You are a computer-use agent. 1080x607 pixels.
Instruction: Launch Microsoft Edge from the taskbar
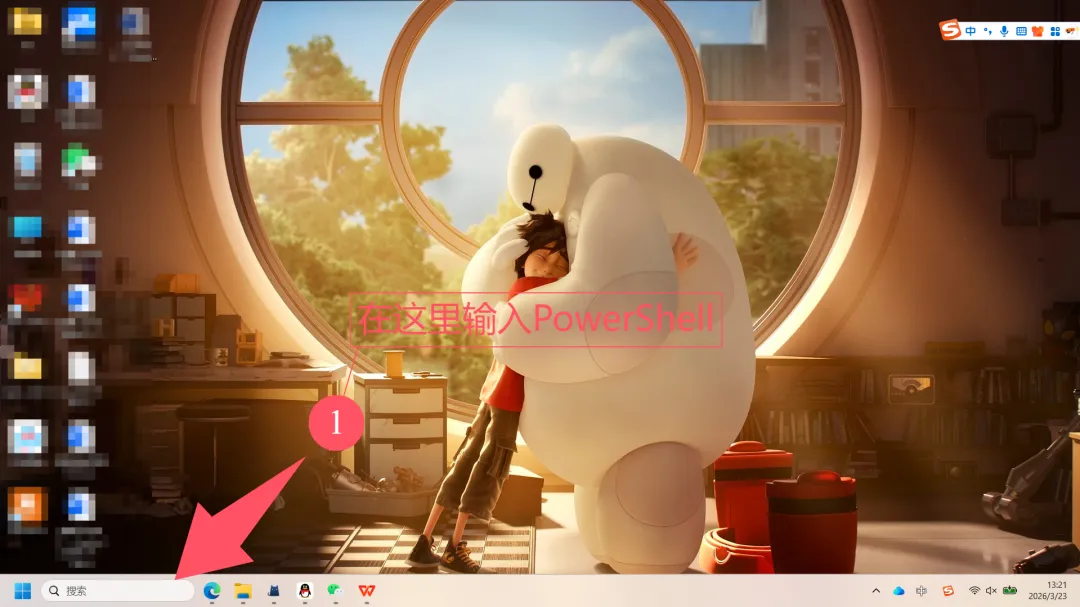click(211, 590)
